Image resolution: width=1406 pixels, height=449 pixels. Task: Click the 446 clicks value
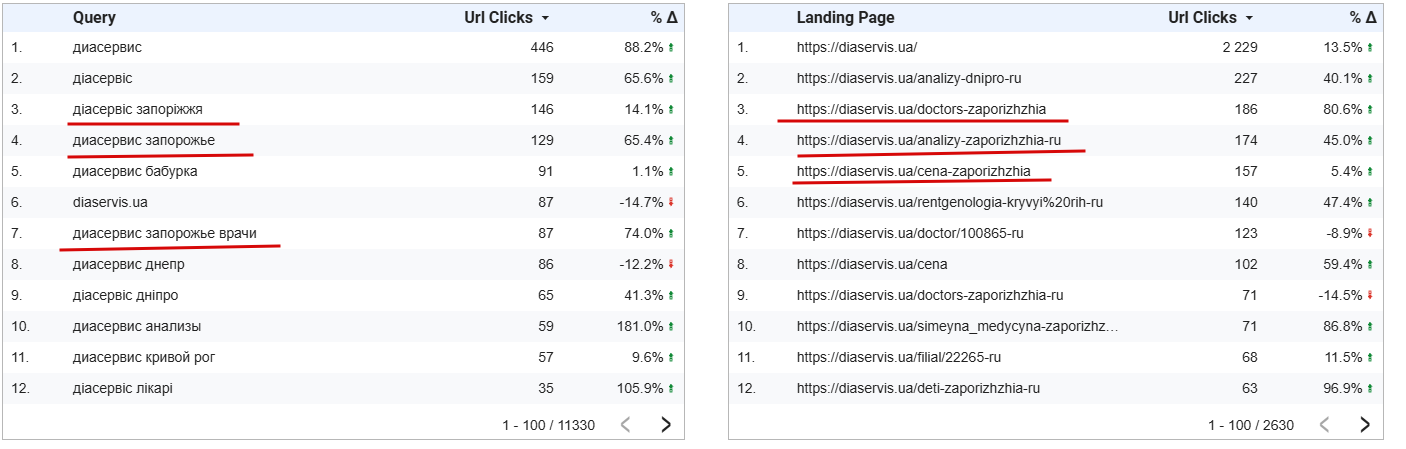(541, 47)
